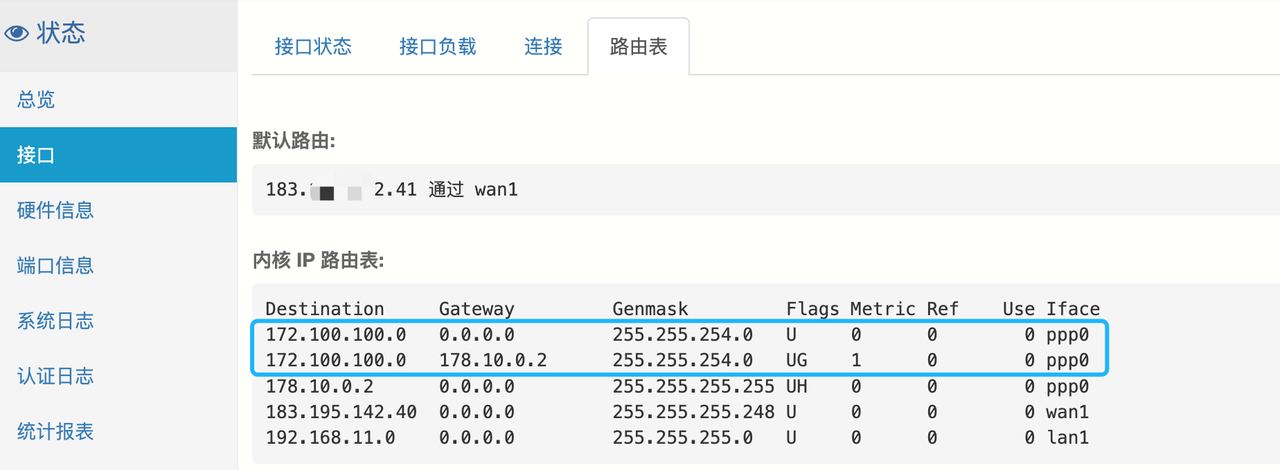
Task: Click the Genmask column header
Action: click(x=650, y=309)
